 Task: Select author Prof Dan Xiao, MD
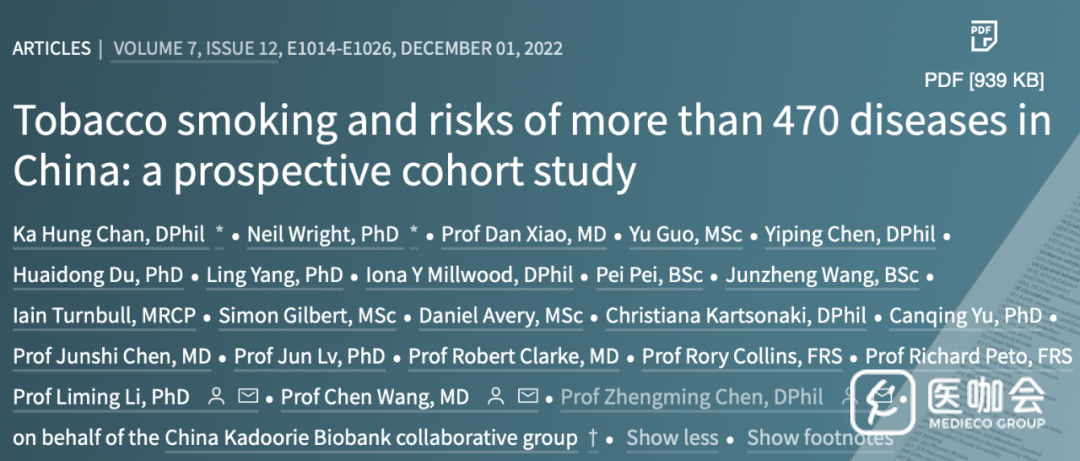[x=524, y=235]
